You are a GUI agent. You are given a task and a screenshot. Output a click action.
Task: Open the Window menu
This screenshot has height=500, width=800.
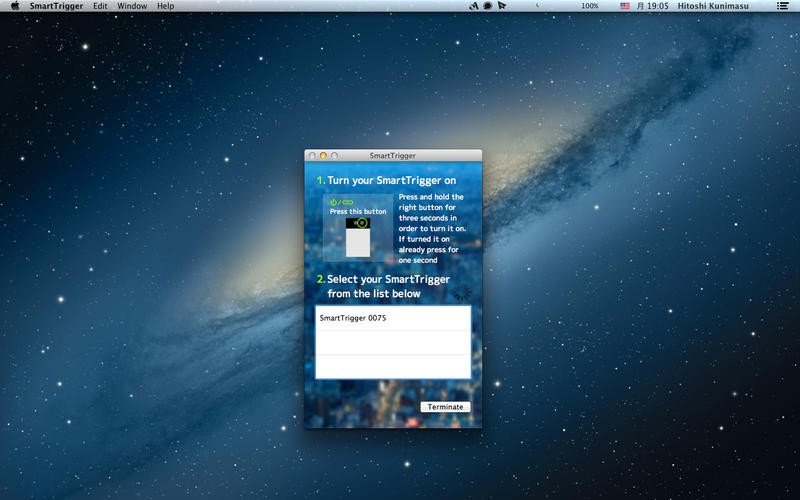pos(132,6)
